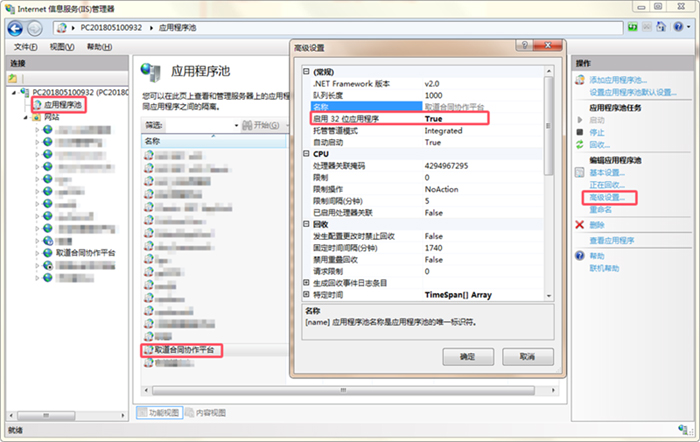Image resolution: width=700 pixels, height=442 pixels.
Task: Expand the 生成回收事件日志条目 property group
Action: coord(306,283)
